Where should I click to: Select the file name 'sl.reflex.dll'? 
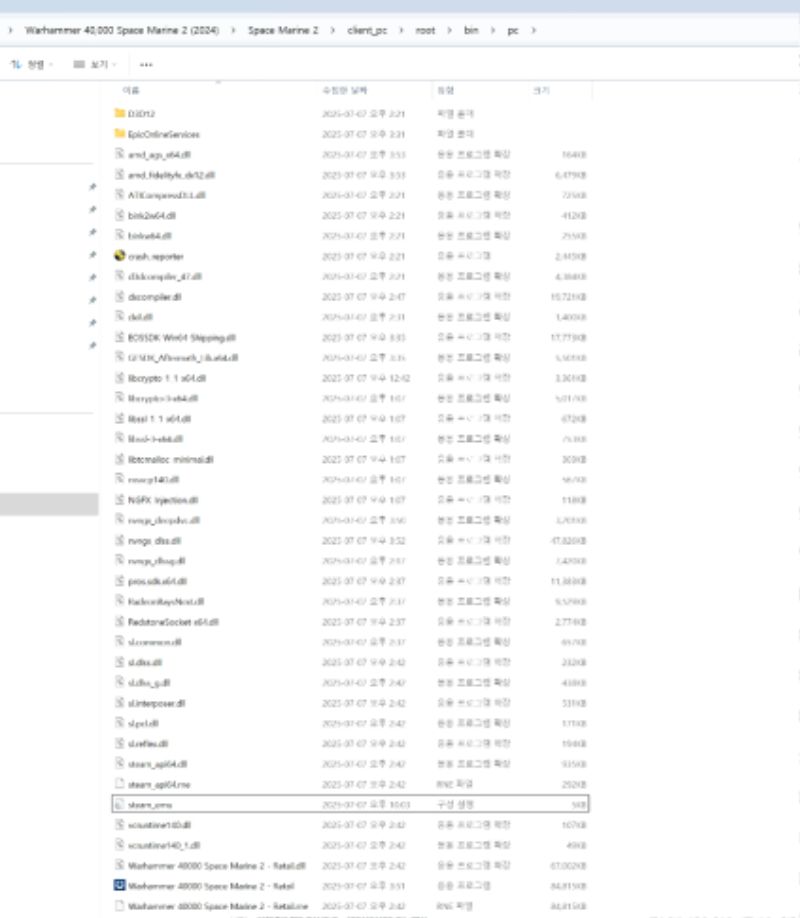[x=148, y=744]
